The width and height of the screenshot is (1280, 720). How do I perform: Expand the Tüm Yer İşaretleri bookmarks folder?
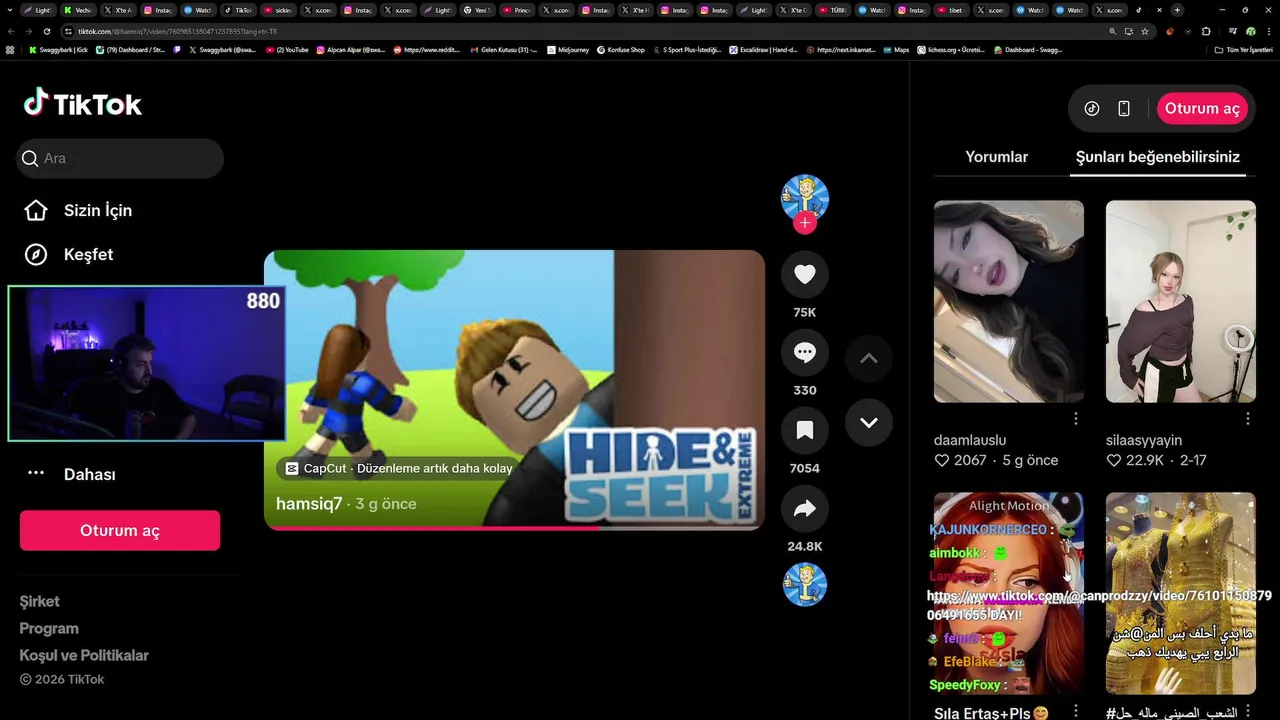pos(1244,49)
